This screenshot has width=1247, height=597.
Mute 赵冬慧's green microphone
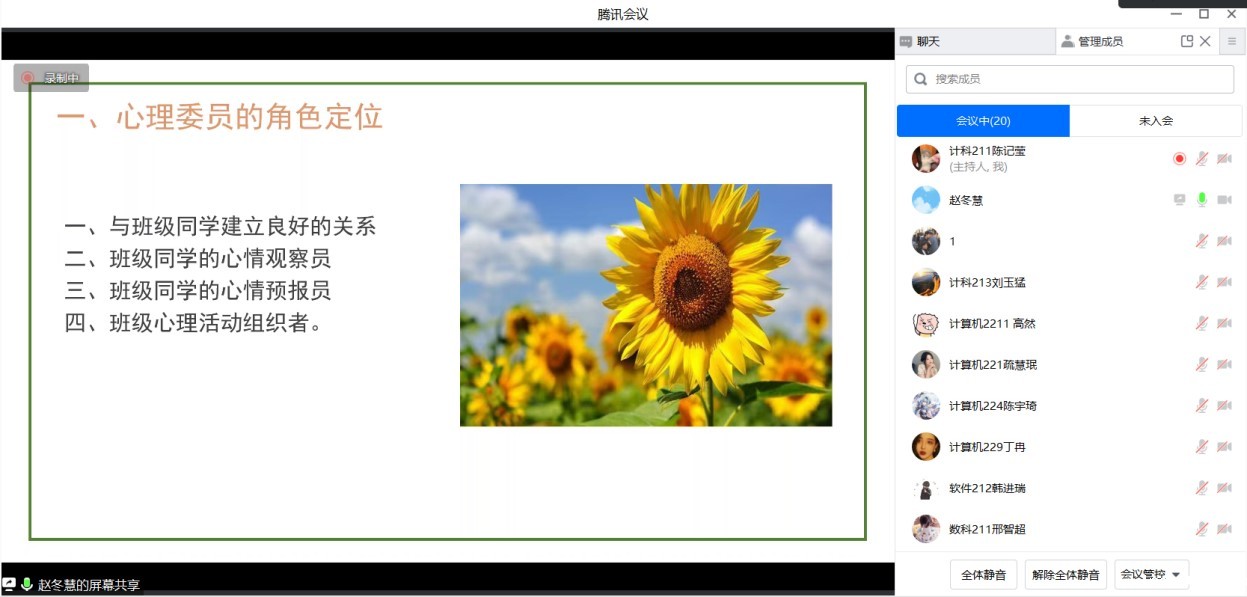(1202, 200)
